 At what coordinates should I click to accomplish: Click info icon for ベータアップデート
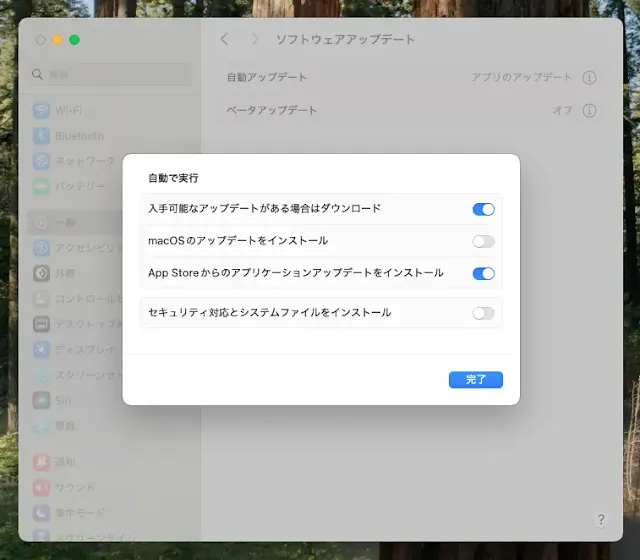[589, 110]
